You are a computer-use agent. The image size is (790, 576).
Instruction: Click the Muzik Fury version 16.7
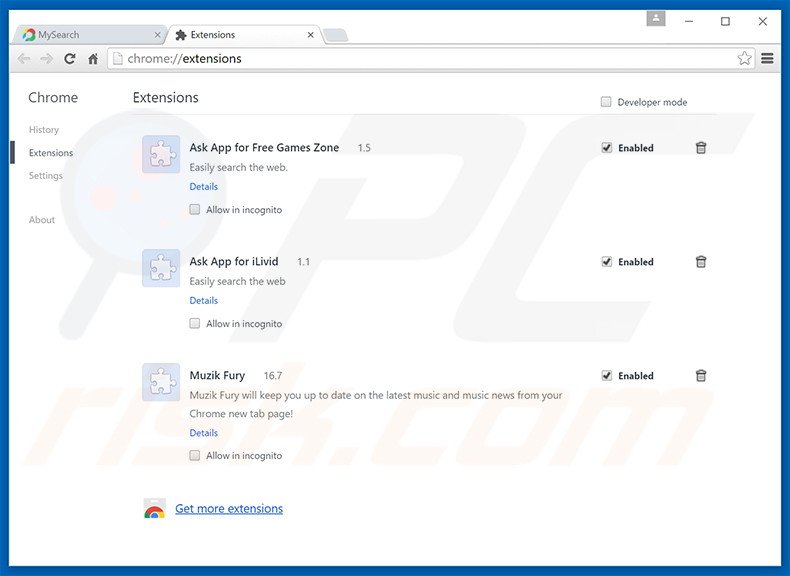(x=273, y=375)
